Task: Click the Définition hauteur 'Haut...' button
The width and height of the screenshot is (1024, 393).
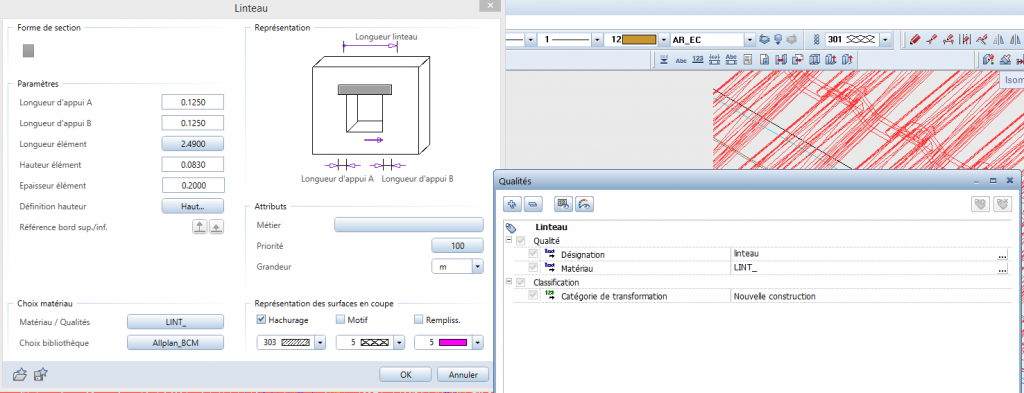Action: pos(193,206)
